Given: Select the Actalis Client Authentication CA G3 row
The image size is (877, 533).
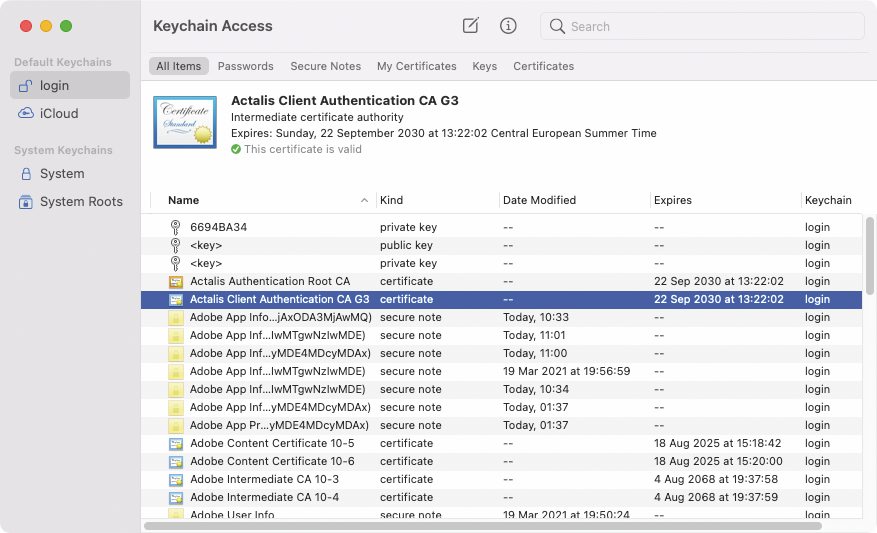Looking at the screenshot, I should pos(501,299).
